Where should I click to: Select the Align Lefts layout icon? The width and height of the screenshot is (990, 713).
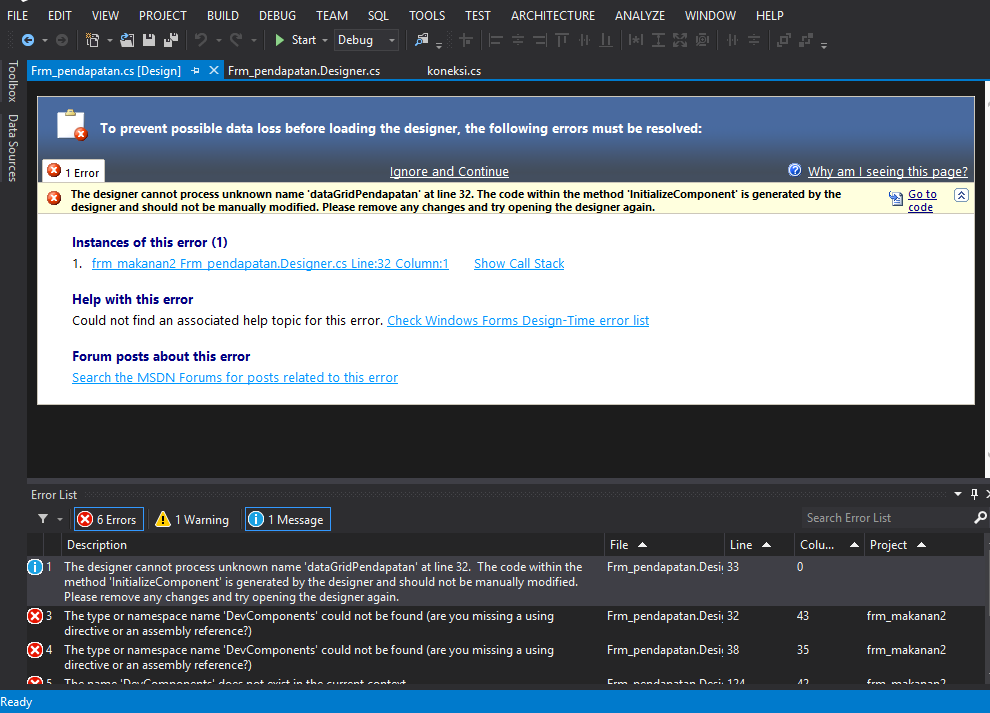tap(495, 40)
